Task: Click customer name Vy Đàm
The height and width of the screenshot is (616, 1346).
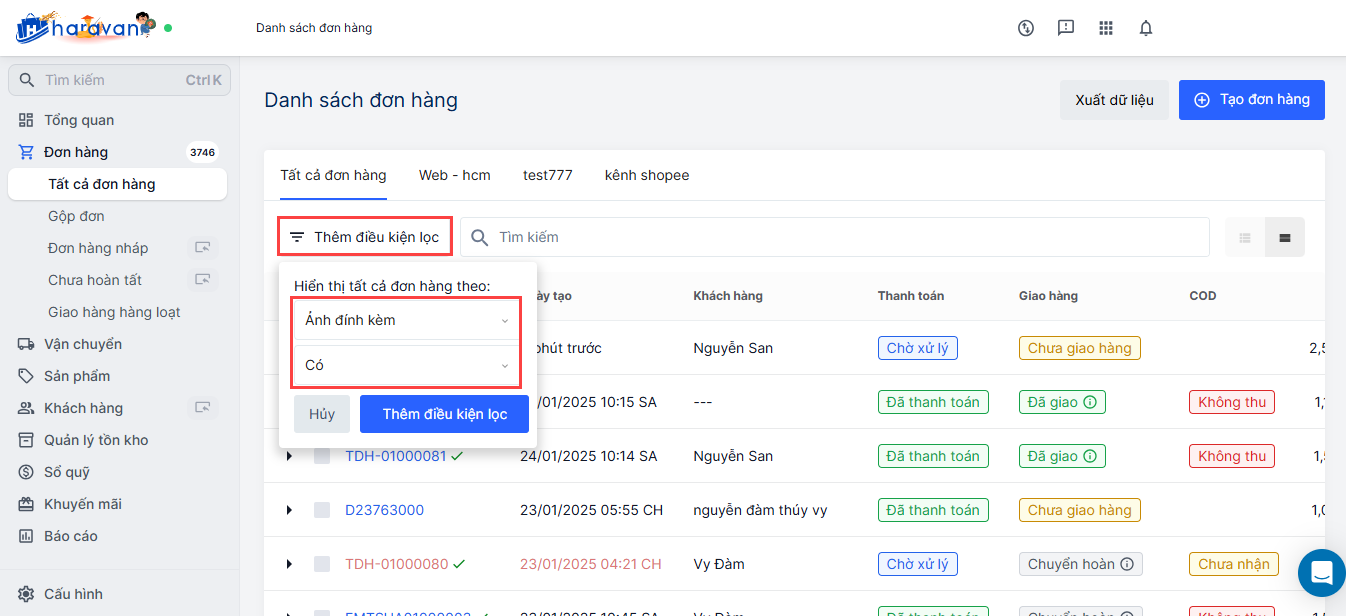Action: [x=719, y=564]
